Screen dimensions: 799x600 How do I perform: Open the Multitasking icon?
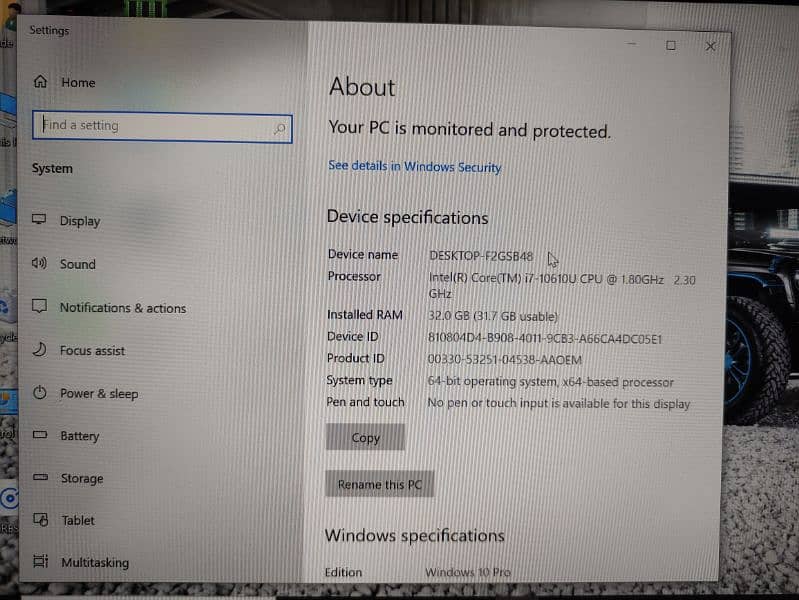coord(41,561)
